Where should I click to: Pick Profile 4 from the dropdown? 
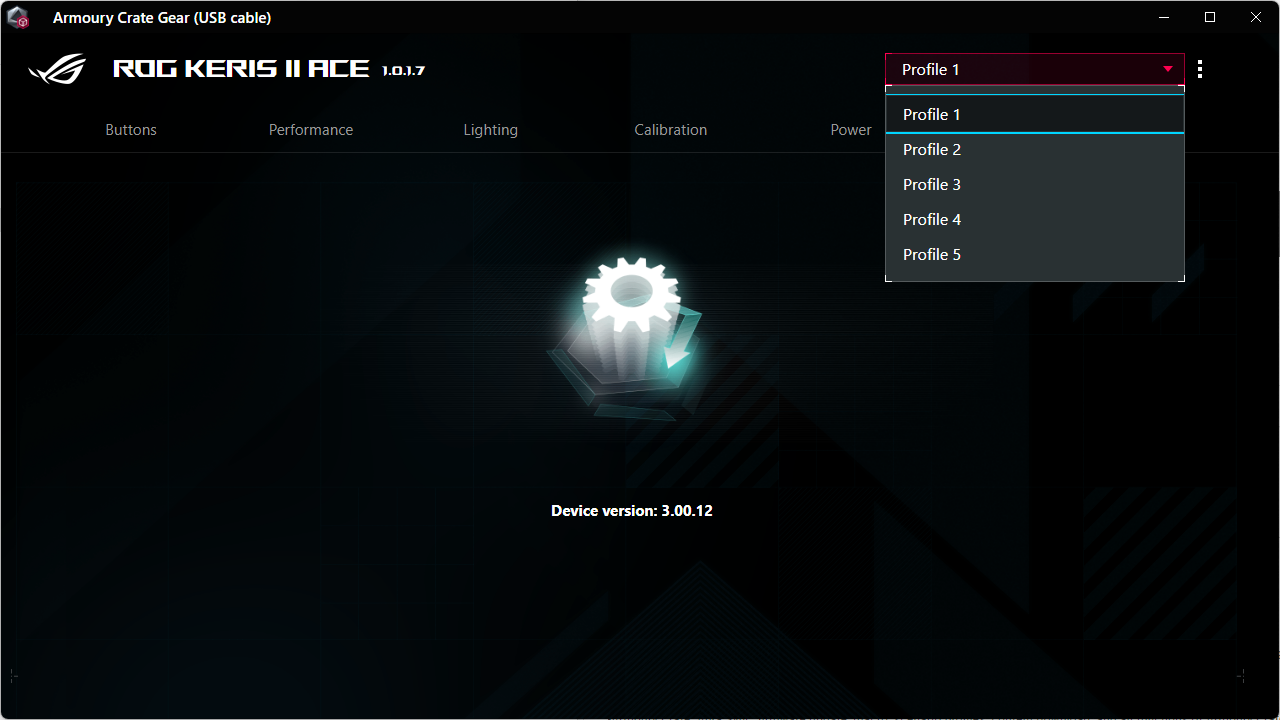coord(1035,219)
